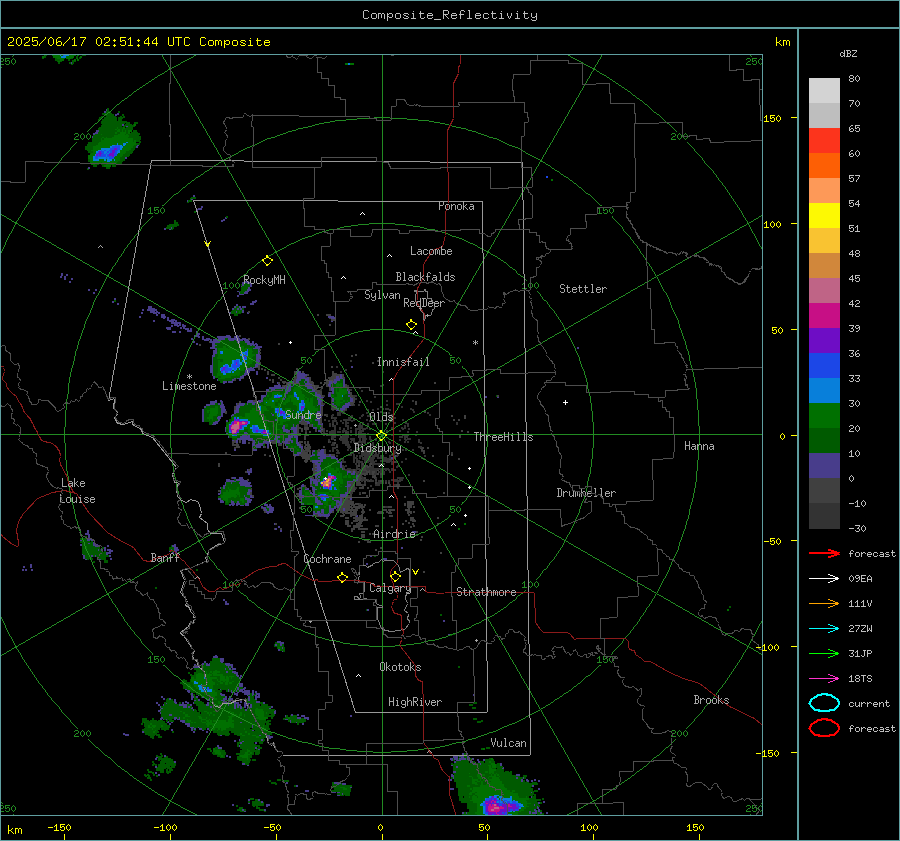The image size is (900, 841).
Task: Click the Blackfalds city label
Action: 425,277
